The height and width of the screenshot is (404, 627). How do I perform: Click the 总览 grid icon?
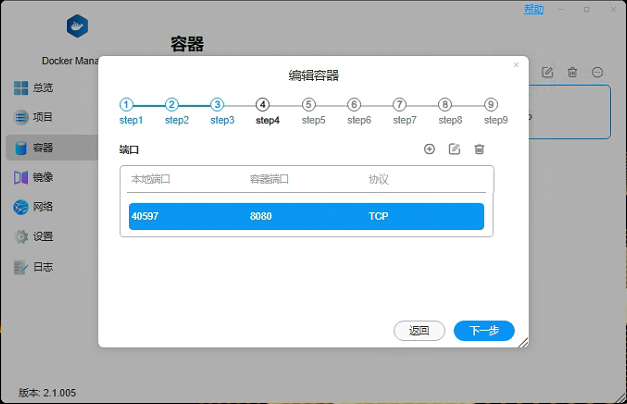(21, 88)
